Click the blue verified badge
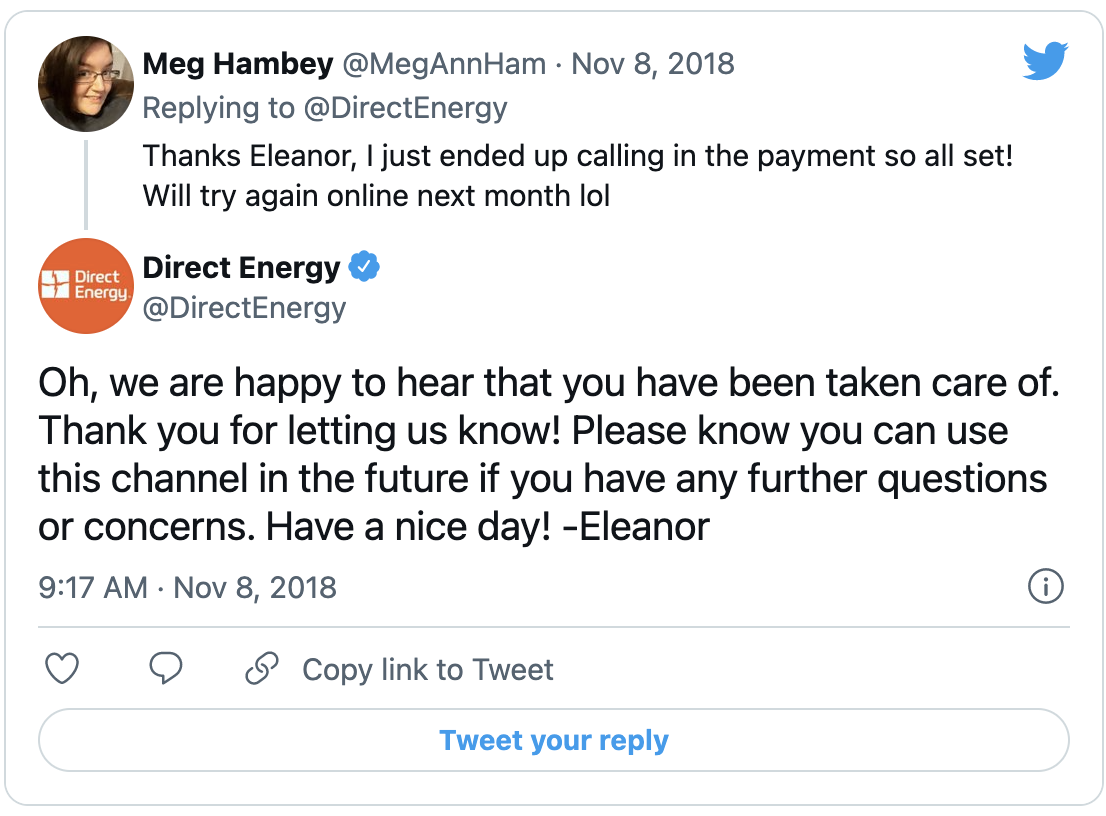This screenshot has height=816, width=1106. pos(364,268)
